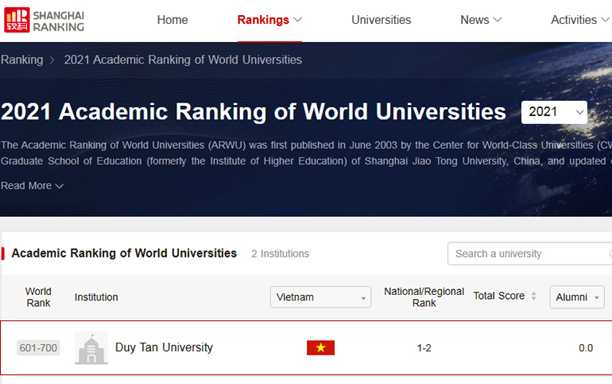Click the World Rank column header

[x=38, y=297]
